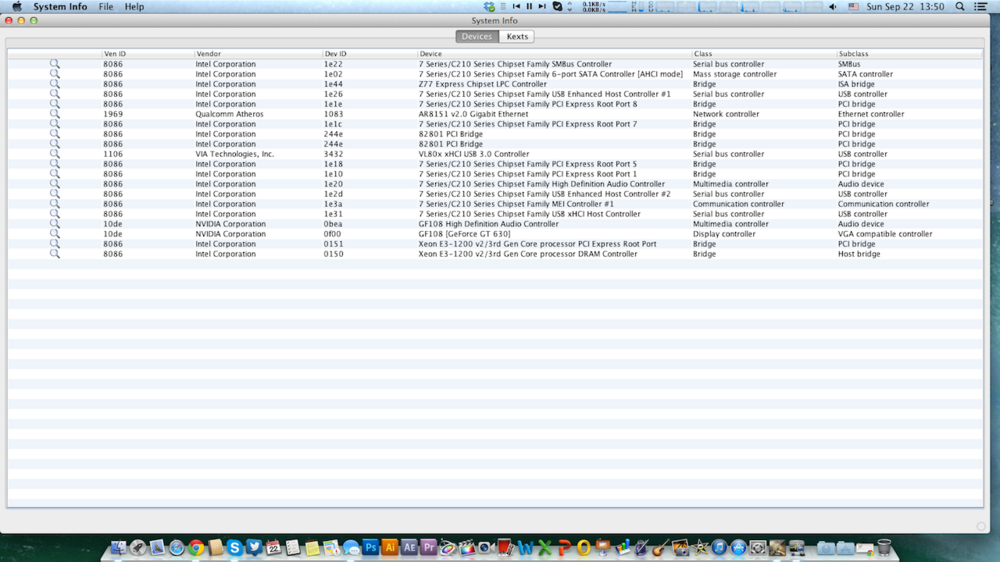1000x562 pixels.
Task: Open the System Info application menu
Action: pyautogui.click(x=60, y=7)
